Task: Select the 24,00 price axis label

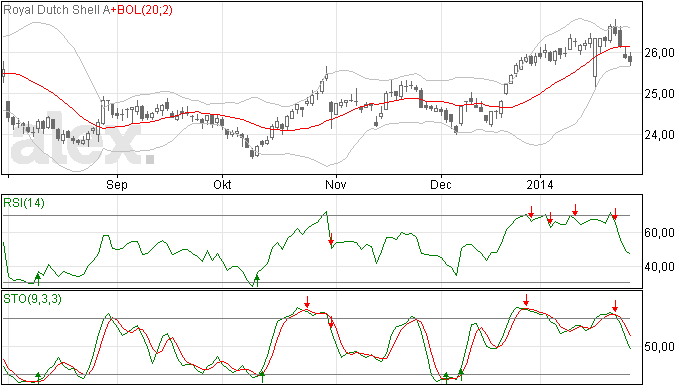Action: tap(659, 135)
